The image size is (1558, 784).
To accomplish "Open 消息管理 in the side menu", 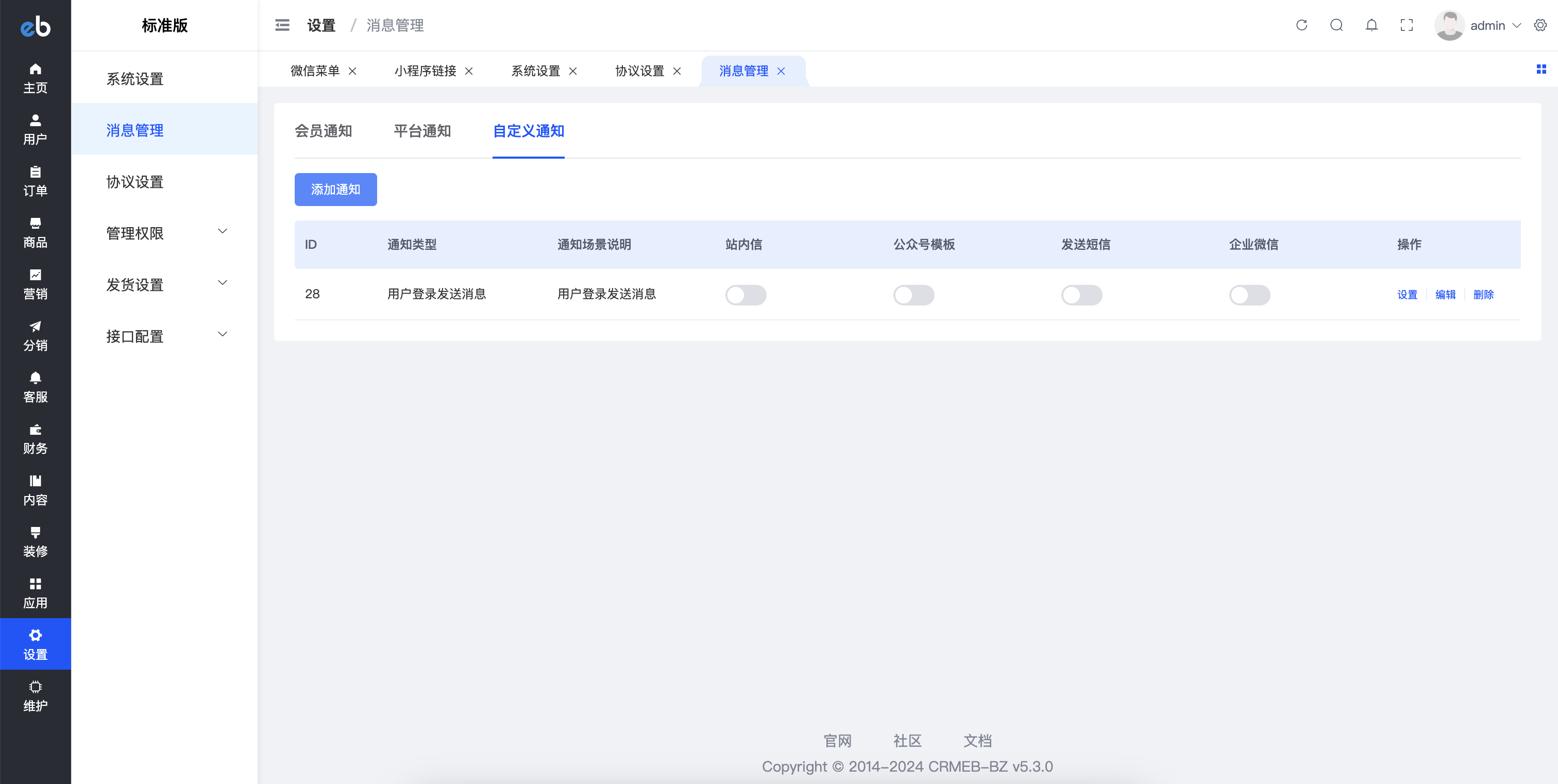I will 164,130.
